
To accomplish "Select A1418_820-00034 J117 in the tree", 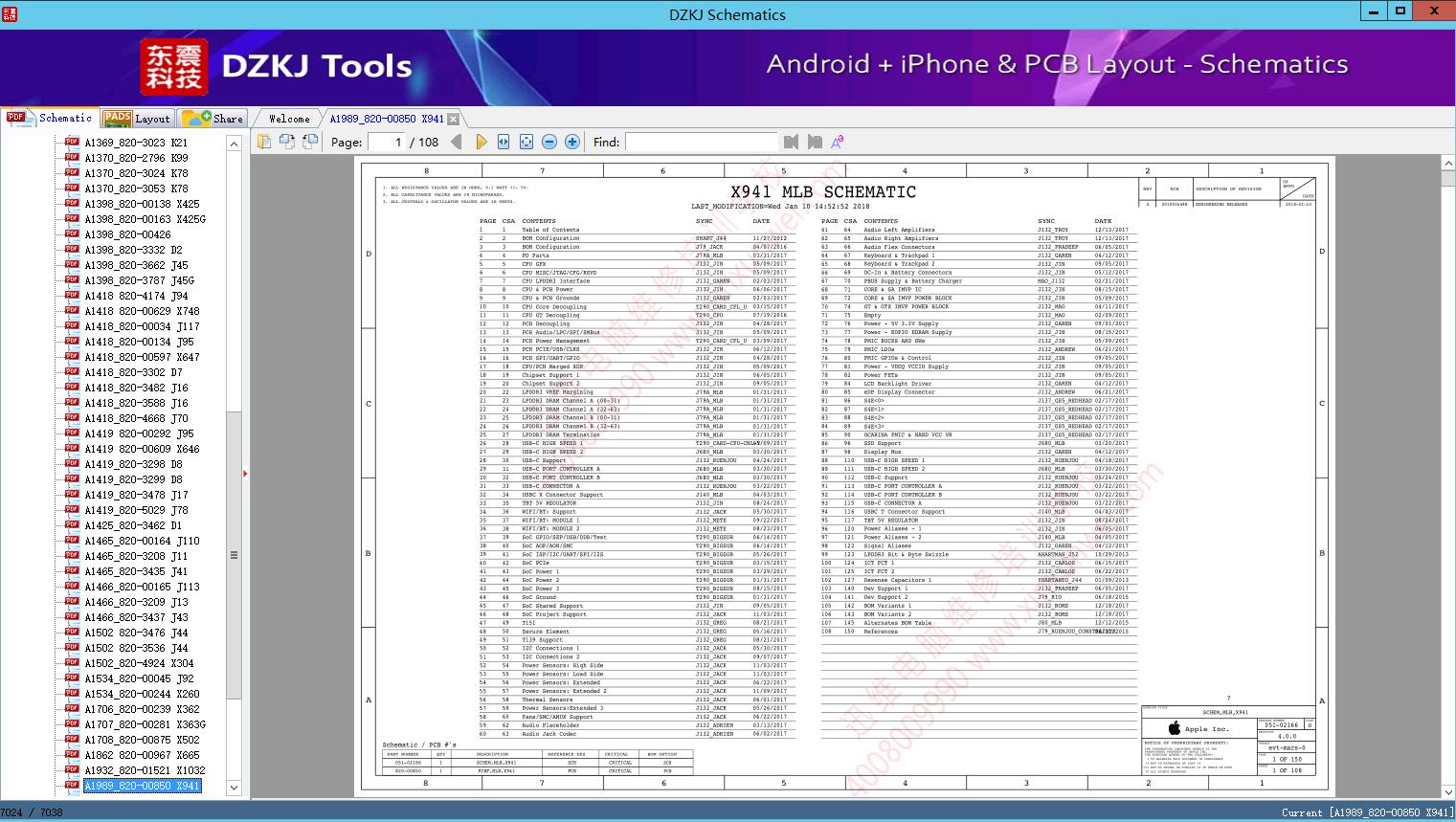I will click(x=142, y=326).
